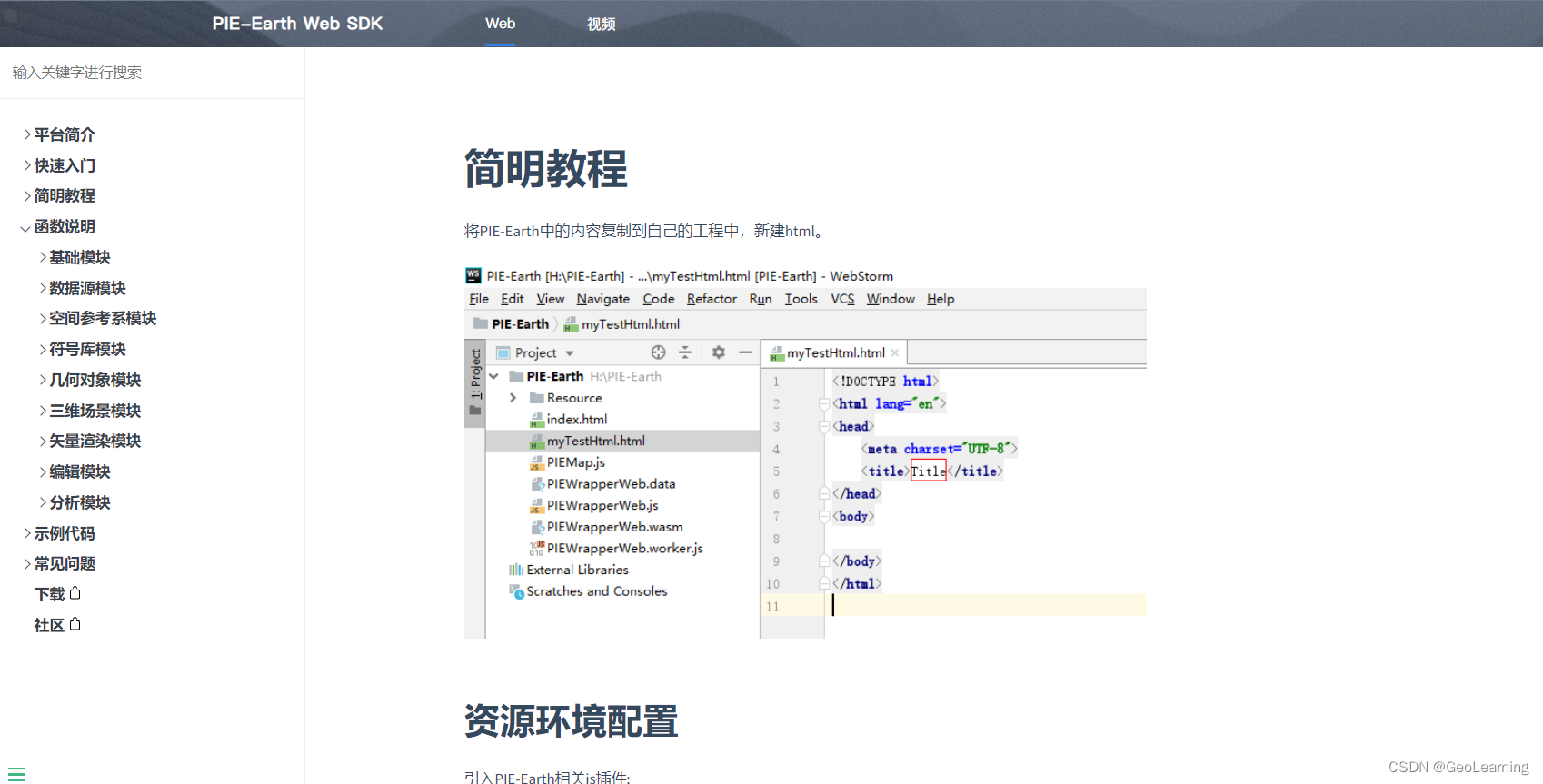1543x784 pixels.
Task: Open Project panel settings gear icon
Action: [x=719, y=352]
